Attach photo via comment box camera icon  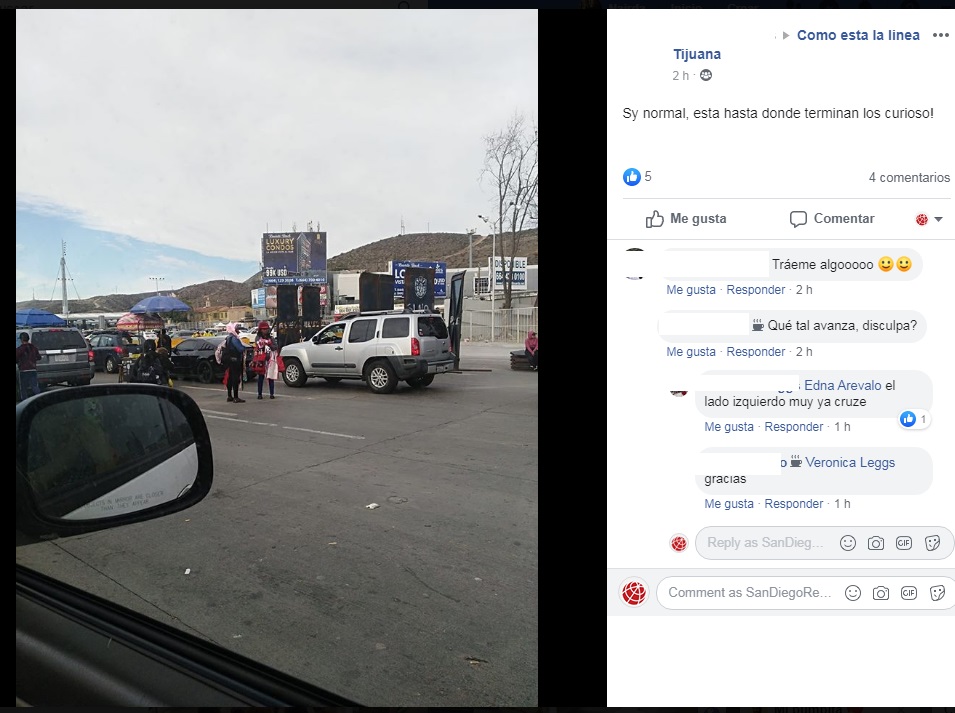(881, 593)
